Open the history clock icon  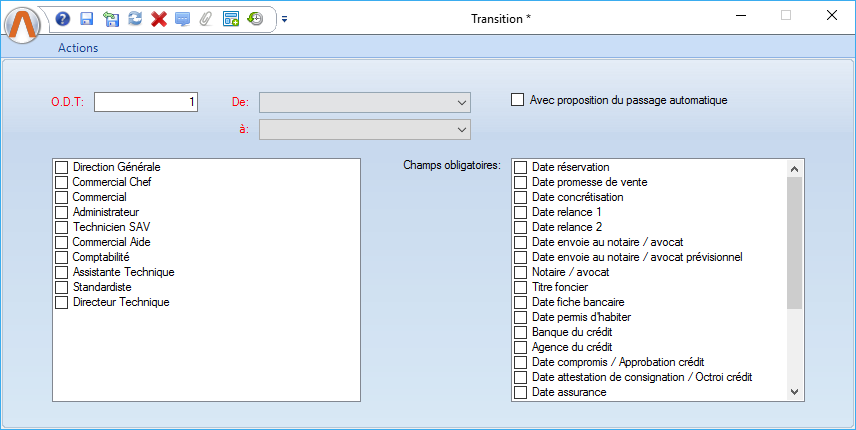point(255,19)
